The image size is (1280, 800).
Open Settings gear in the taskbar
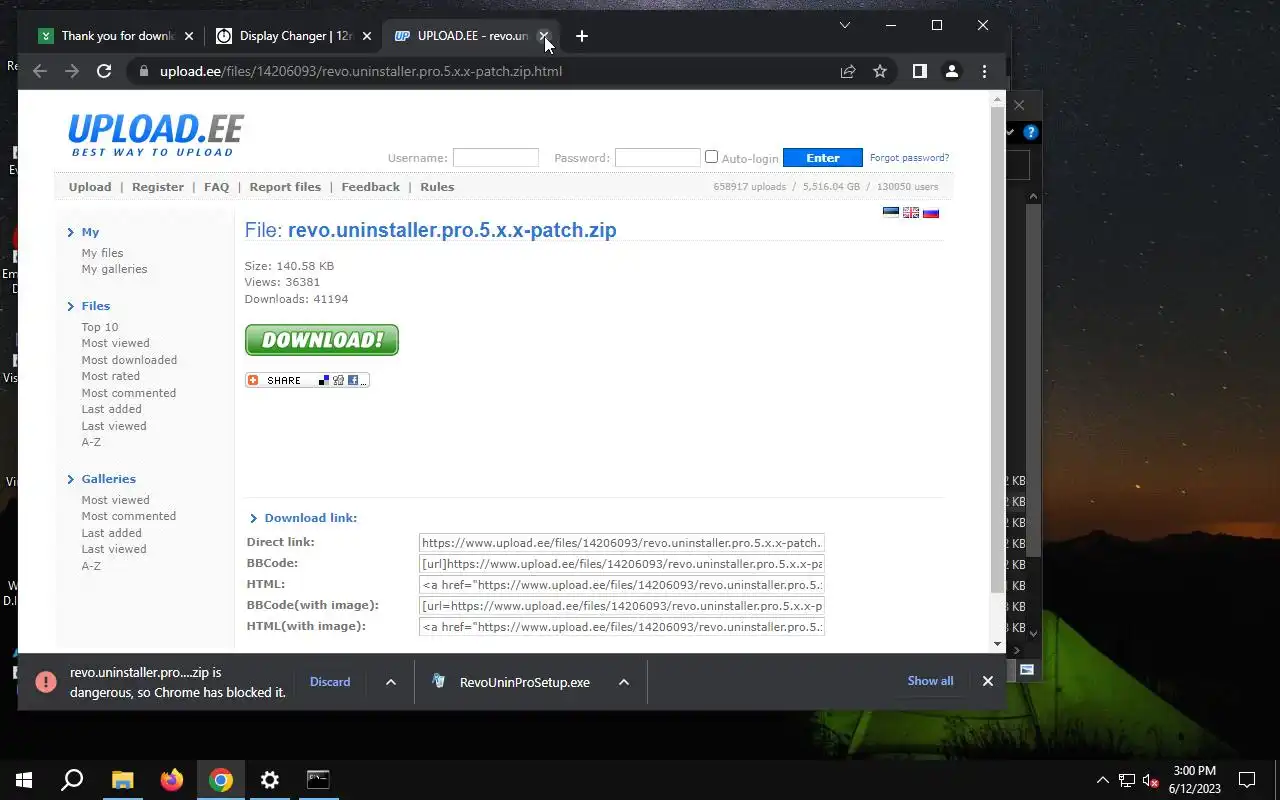click(x=270, y=780)
